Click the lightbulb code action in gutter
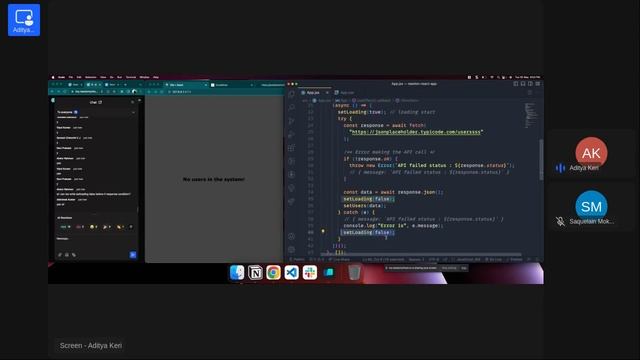Viewport: 640px width, 360px height. (x=323, y=231)
